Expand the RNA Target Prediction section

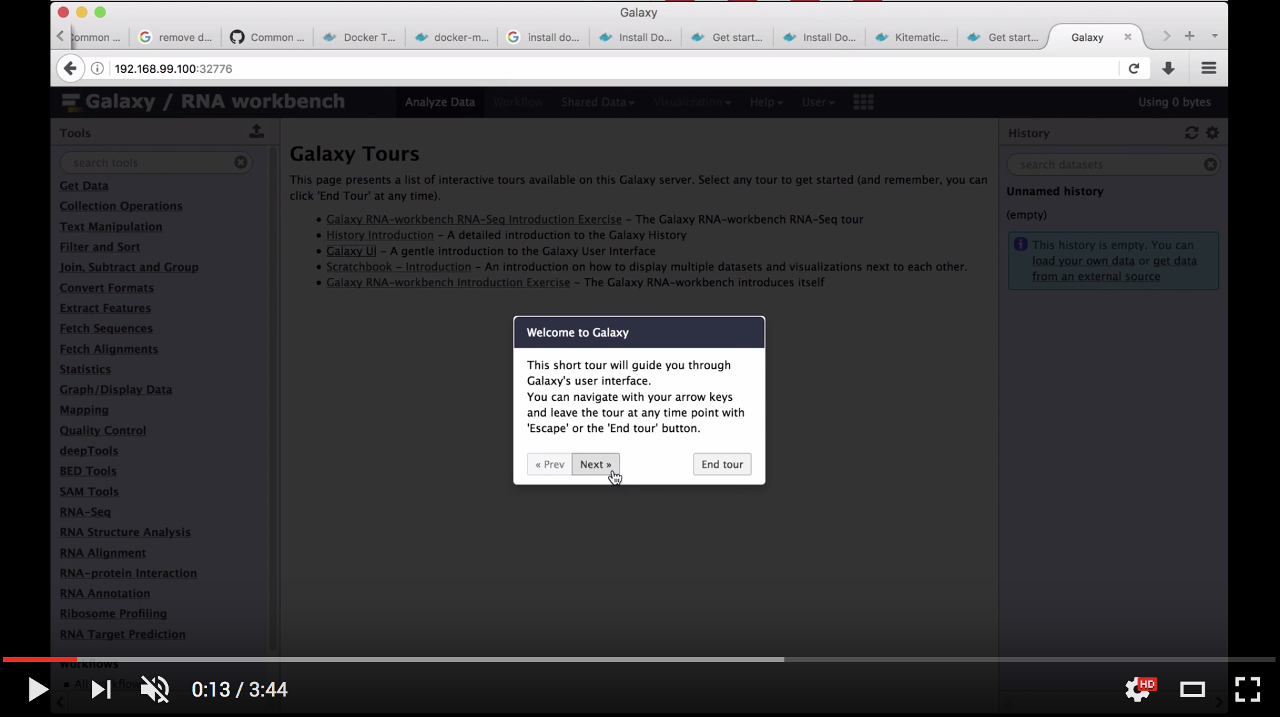point(123,634)
